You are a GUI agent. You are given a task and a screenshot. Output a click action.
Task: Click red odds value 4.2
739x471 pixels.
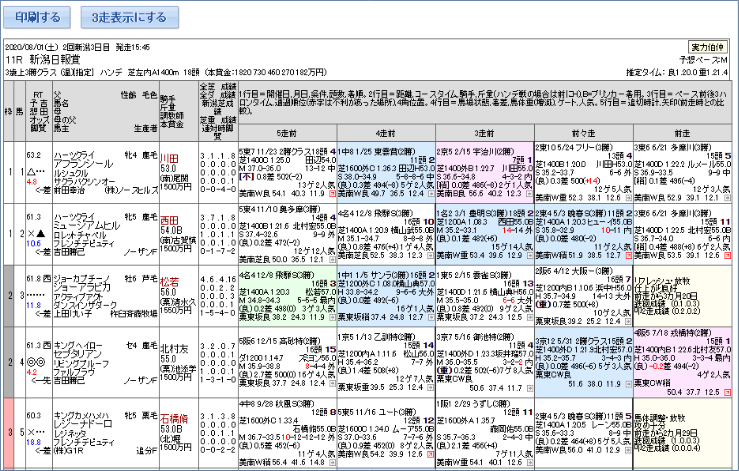(x=32, y=372)
